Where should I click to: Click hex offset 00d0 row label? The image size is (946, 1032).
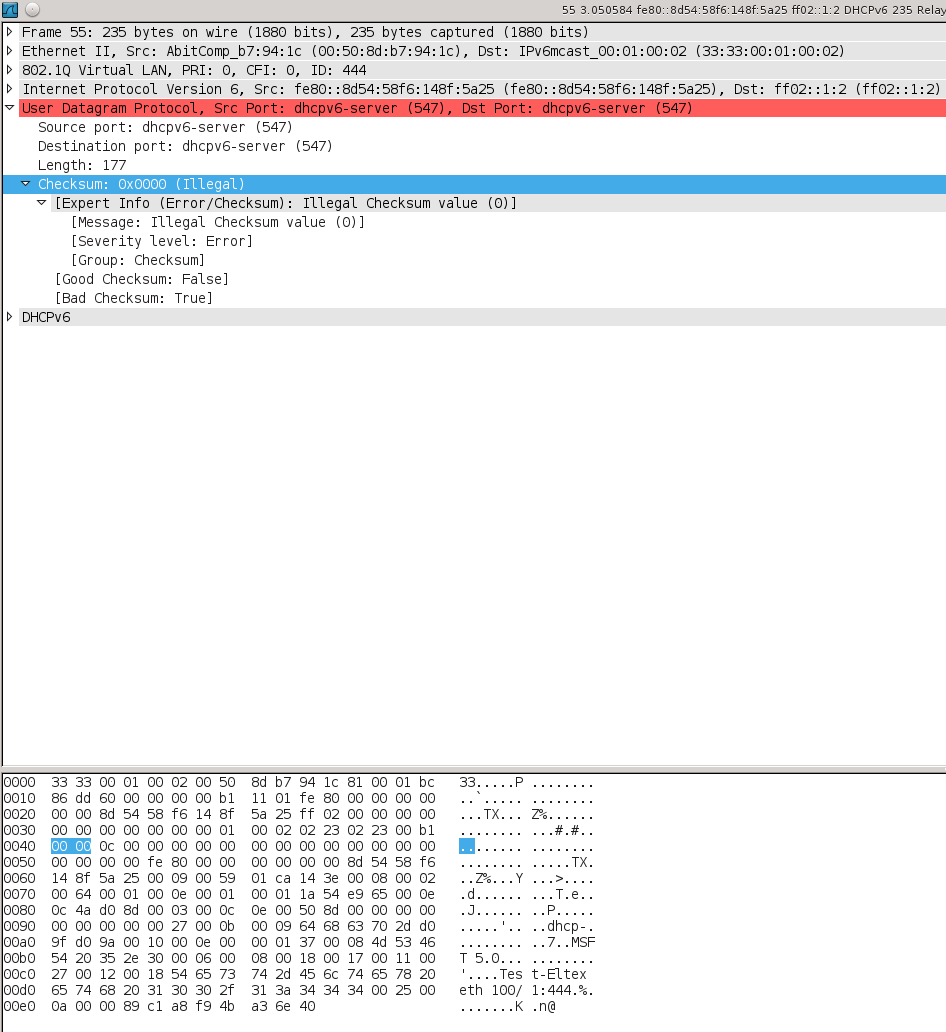pyautogui.click(x=20, y=991)
